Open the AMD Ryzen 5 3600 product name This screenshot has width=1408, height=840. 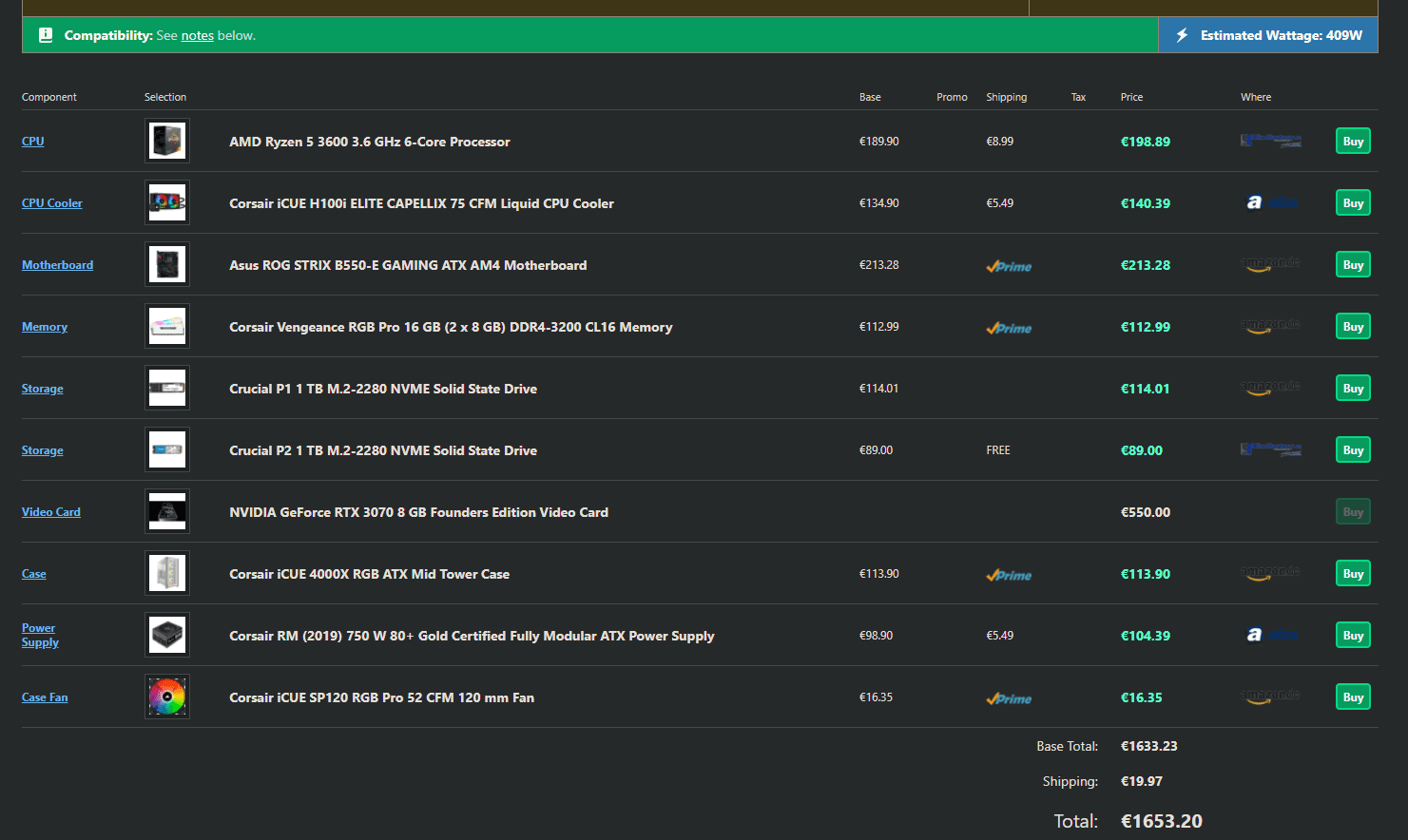point(370,142)
